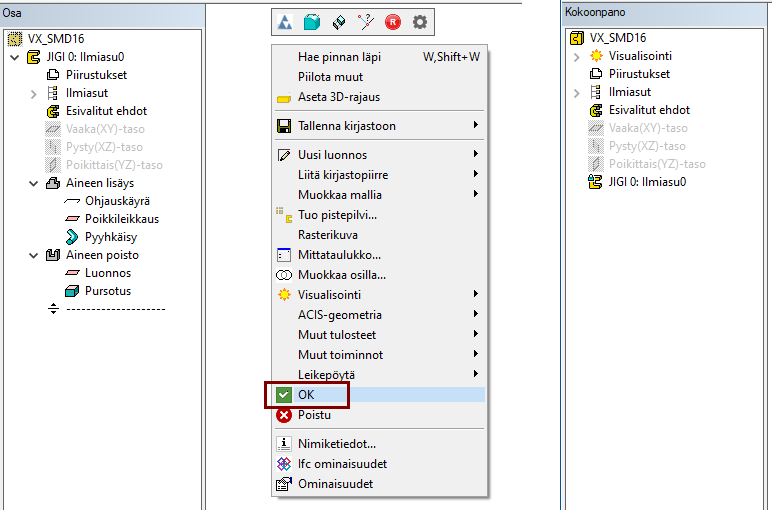Image resolution: width=772 pixels, height=510 pixels.
Task: Click the Kokoonpano panel header
Action: point(666,12)
